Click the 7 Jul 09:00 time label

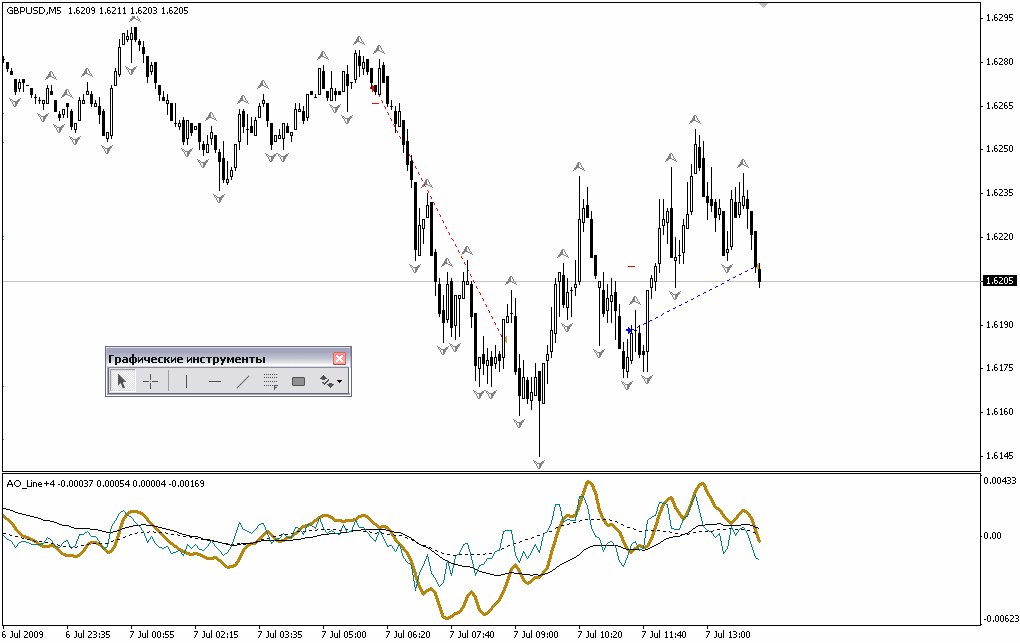pos(535,634)
